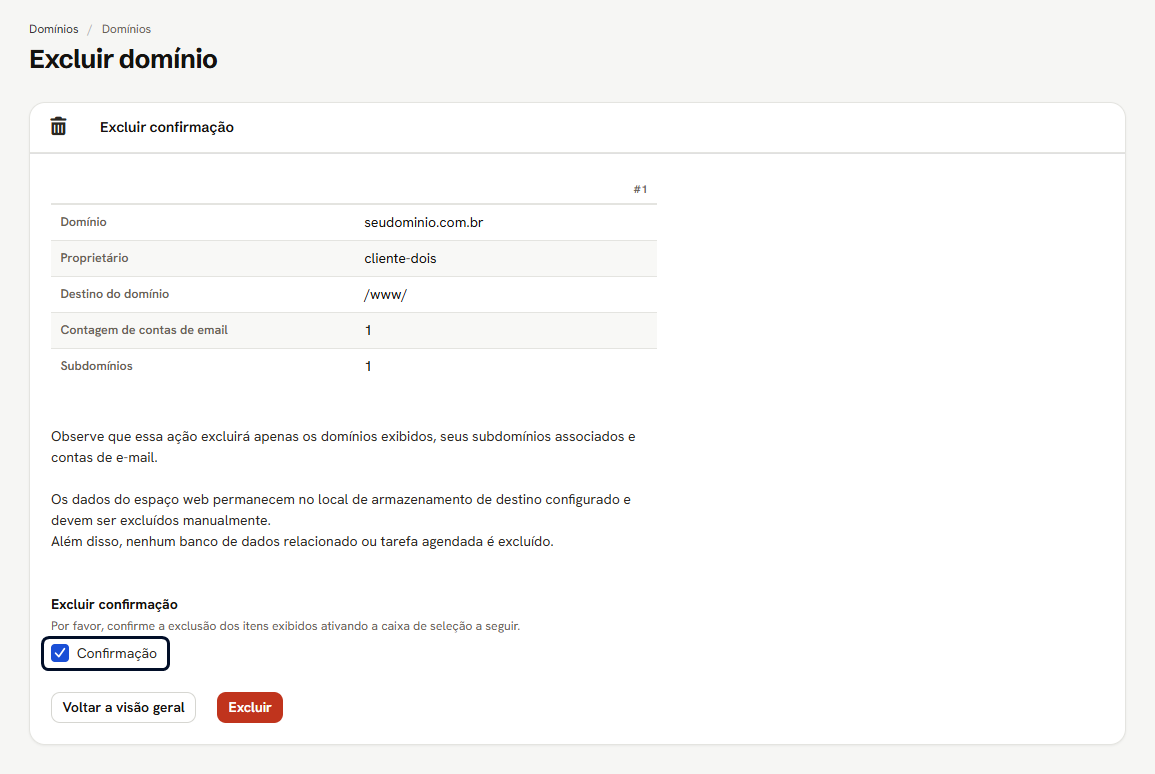Screen dimensions: 1155x774
Task: Click the Subdomínios row label
Action: (x=96, y=366)
